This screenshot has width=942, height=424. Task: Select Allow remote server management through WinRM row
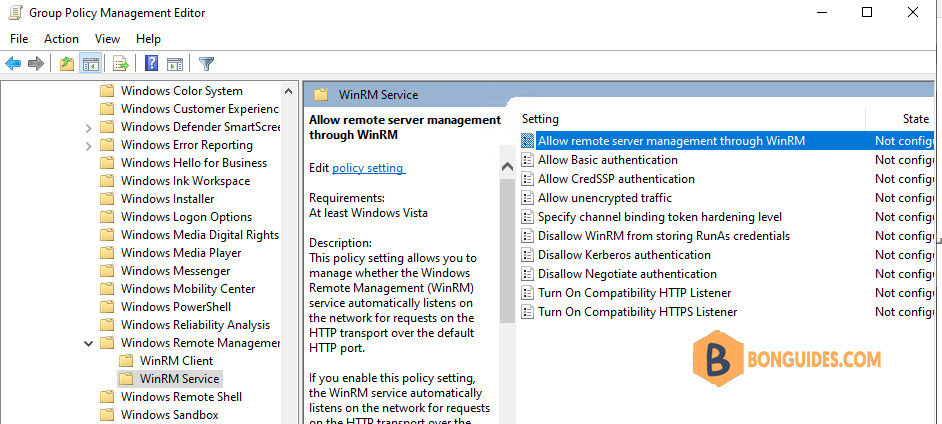point(727,141)
